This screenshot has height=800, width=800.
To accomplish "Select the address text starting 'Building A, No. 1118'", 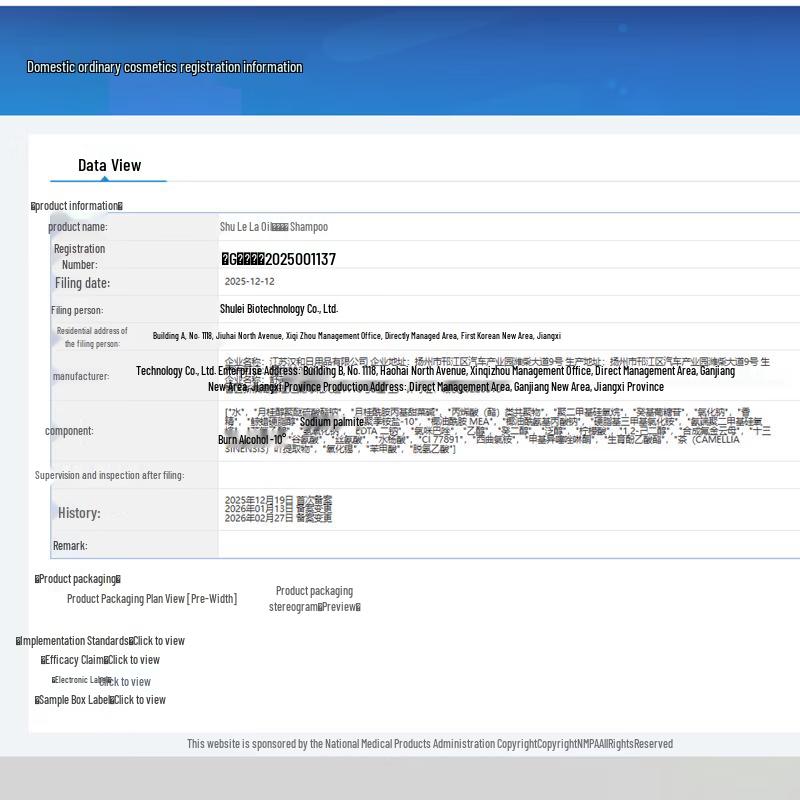I will (x=357, y=336).
